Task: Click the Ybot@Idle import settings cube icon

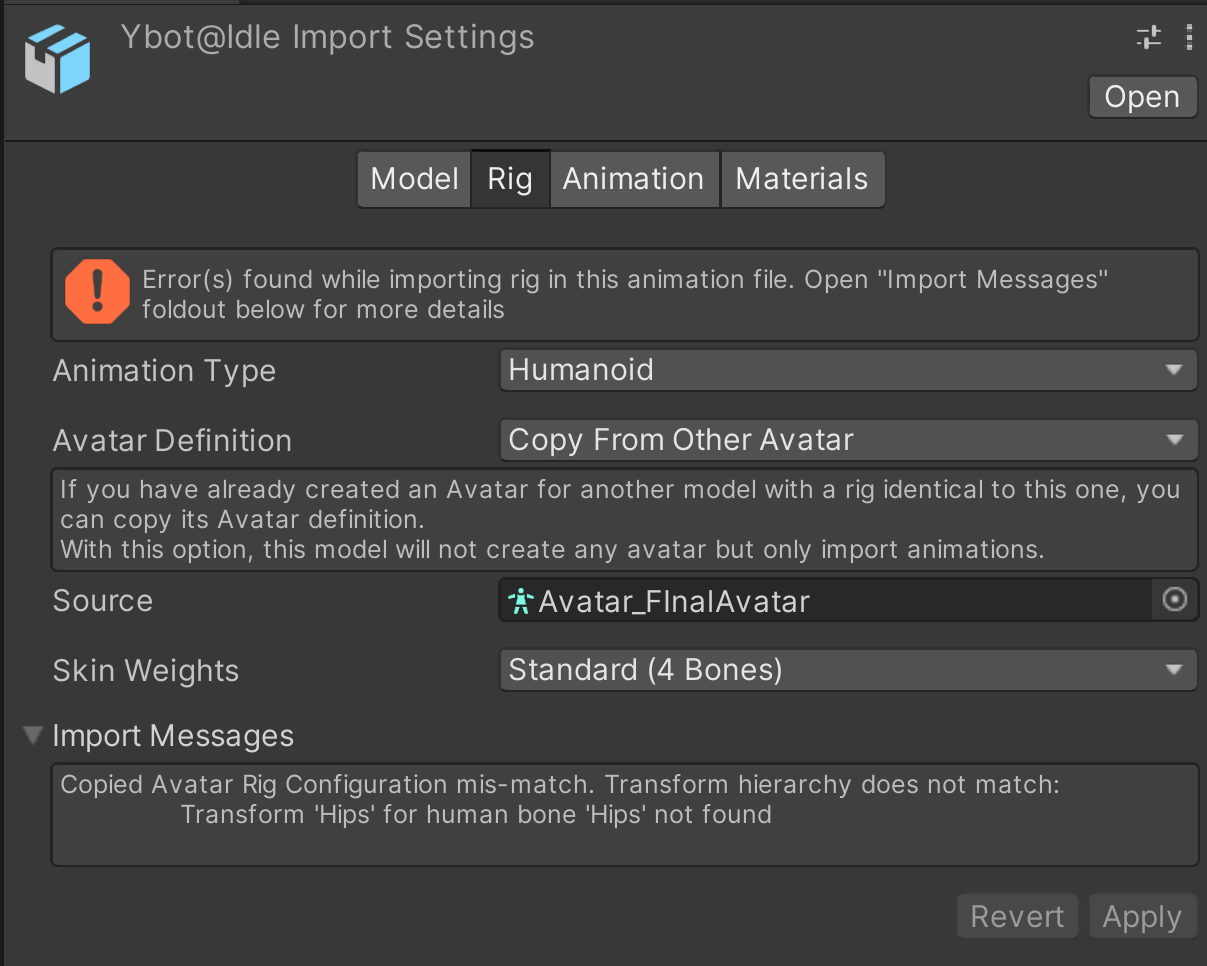Action: [x=57, y=58]
